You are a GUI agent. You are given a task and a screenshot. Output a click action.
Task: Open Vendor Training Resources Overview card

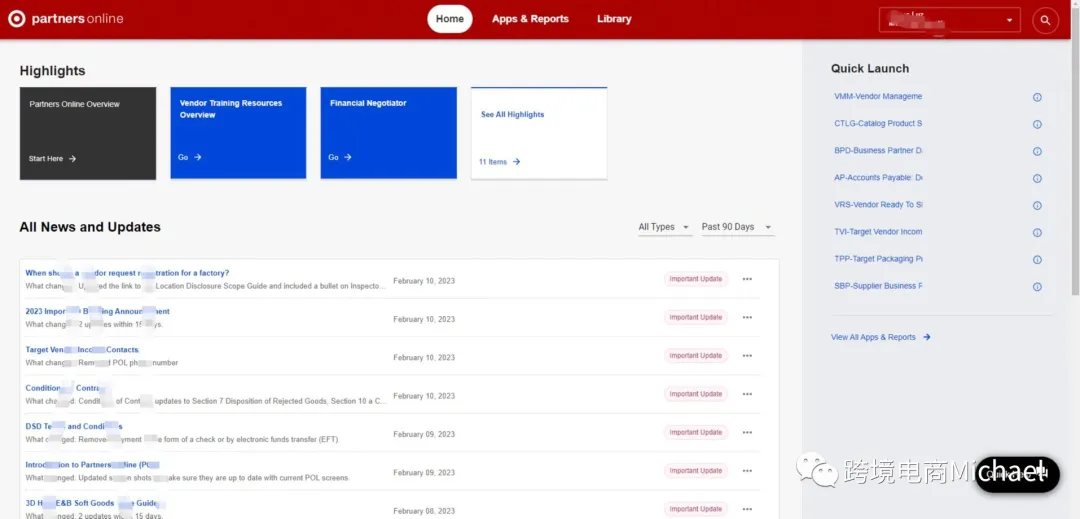(238, 133)
